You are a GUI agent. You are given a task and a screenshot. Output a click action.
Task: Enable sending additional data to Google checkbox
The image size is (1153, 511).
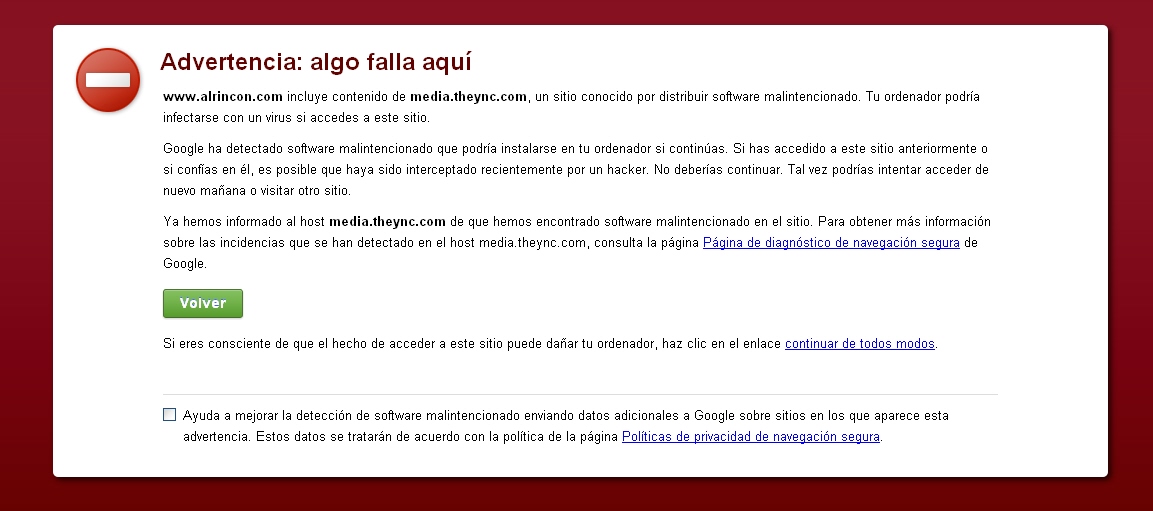pyautogui.click(x=170, y=415)
